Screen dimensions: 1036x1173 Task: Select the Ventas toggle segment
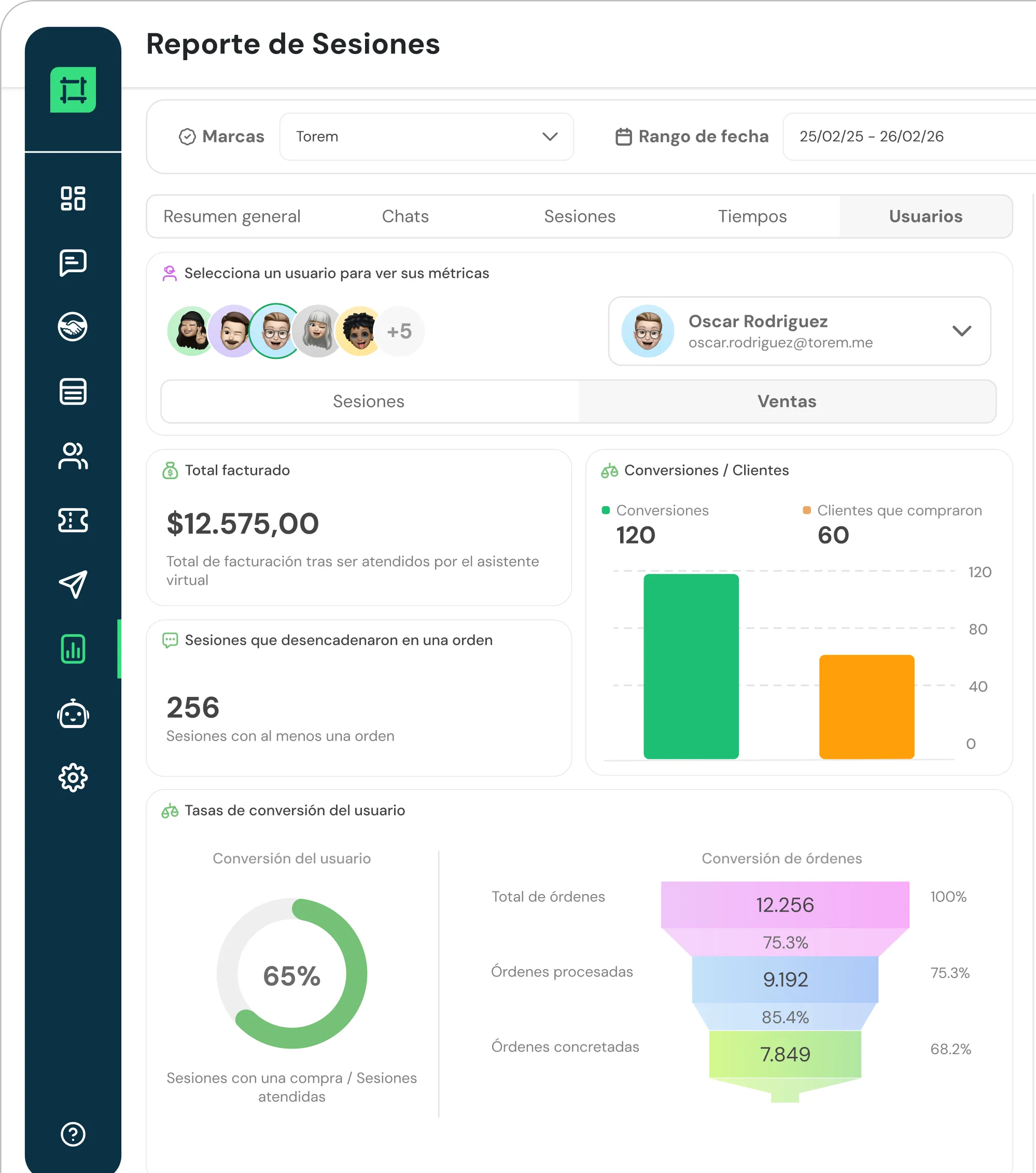(787, 401)
